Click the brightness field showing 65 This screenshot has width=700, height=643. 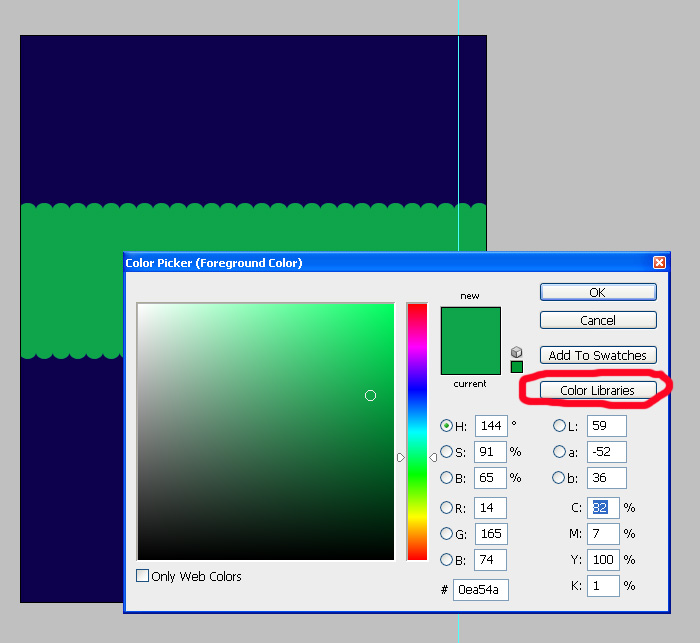(x=490, y=478)
